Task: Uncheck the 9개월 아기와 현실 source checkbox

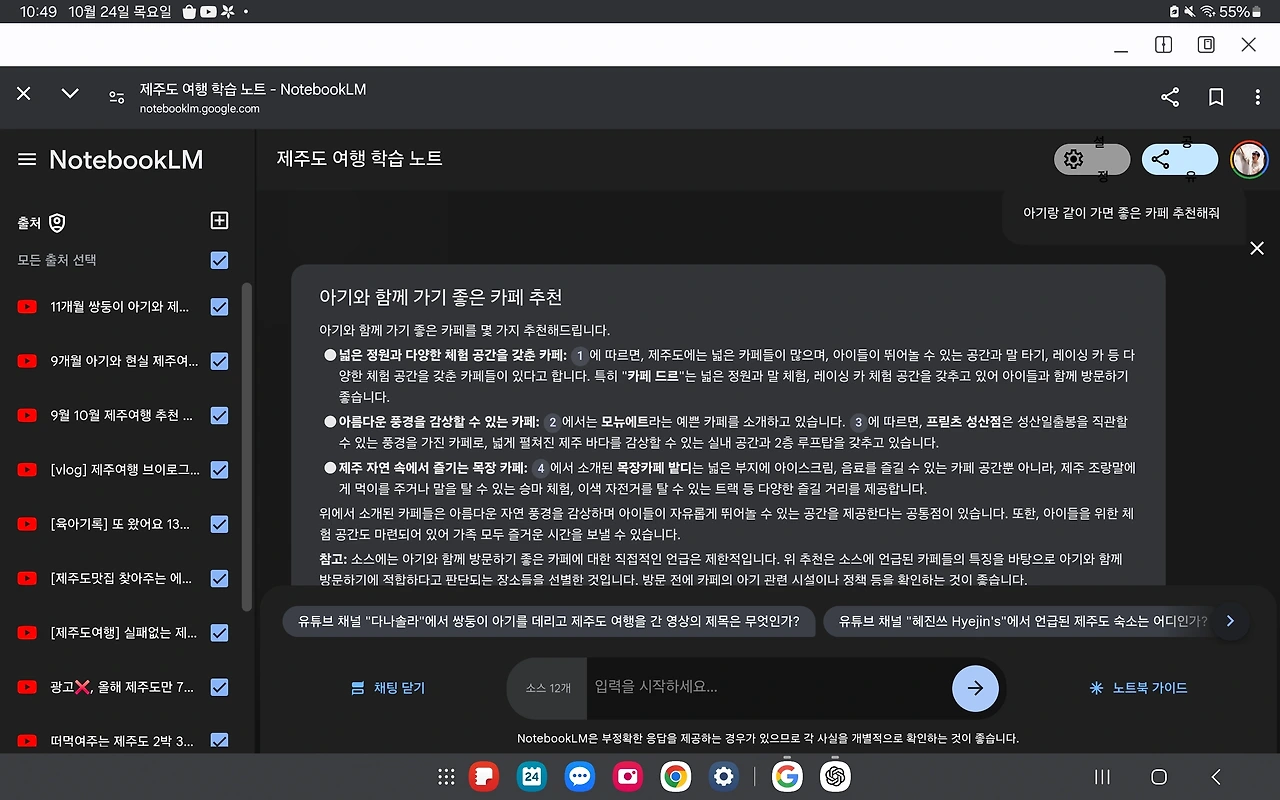Action: (x=220, y=361)
